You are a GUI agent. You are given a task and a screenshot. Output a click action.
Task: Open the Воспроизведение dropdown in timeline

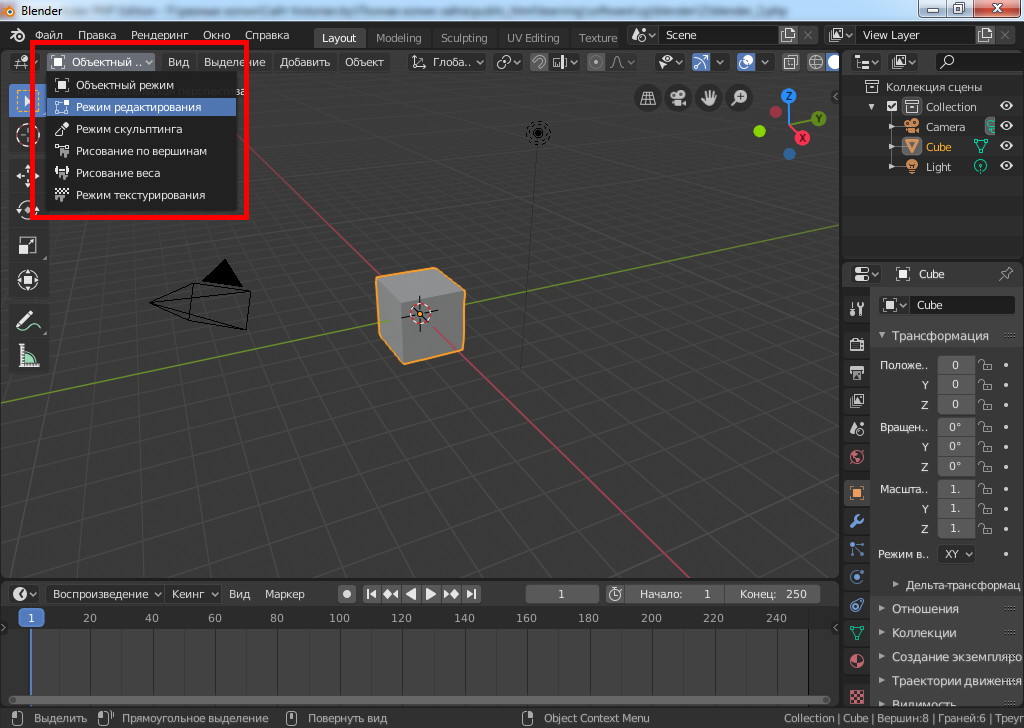pyautogui.click(x=106, y=594)
